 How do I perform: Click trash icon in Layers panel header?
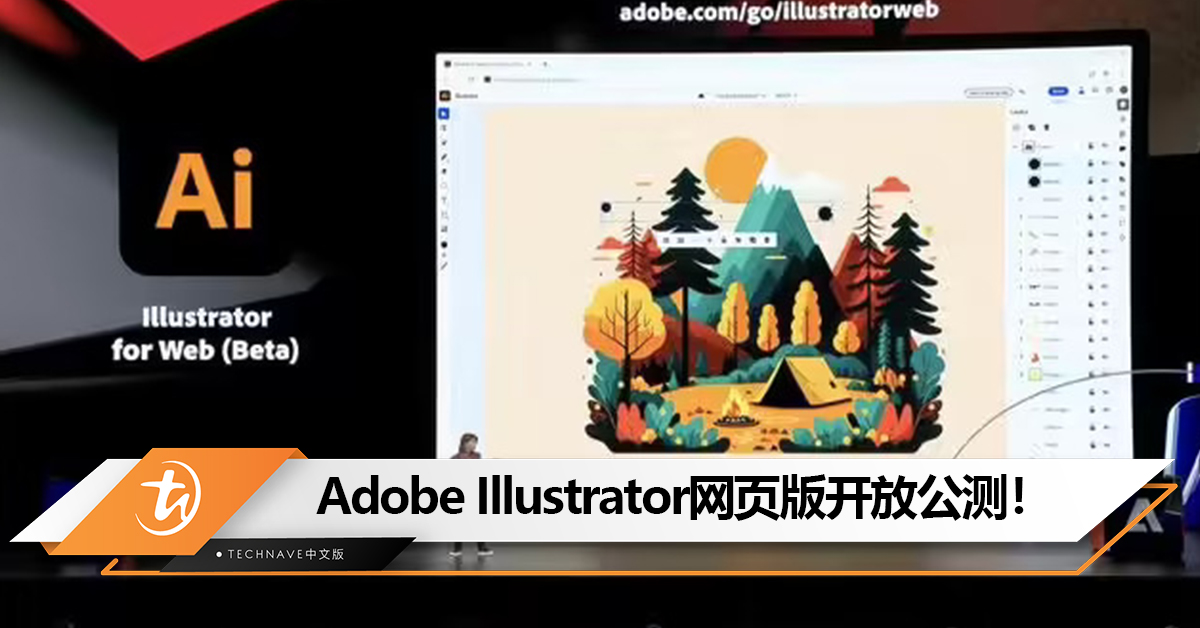1046,127
